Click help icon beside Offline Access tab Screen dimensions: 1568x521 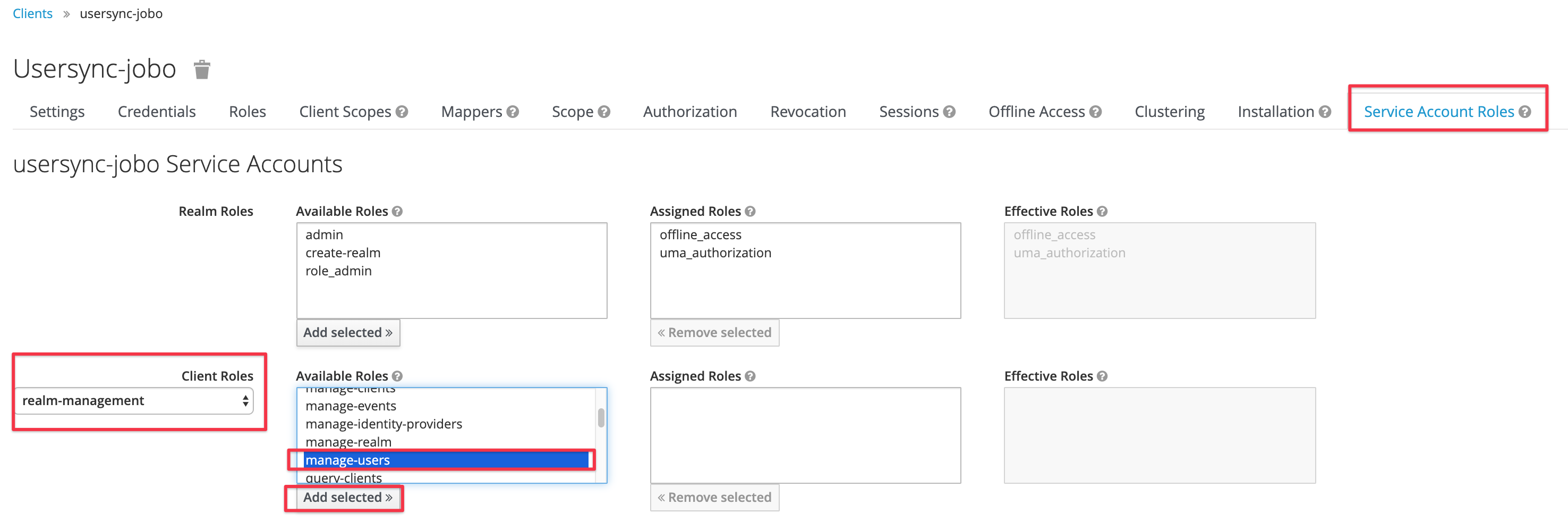pos(1095,112)
